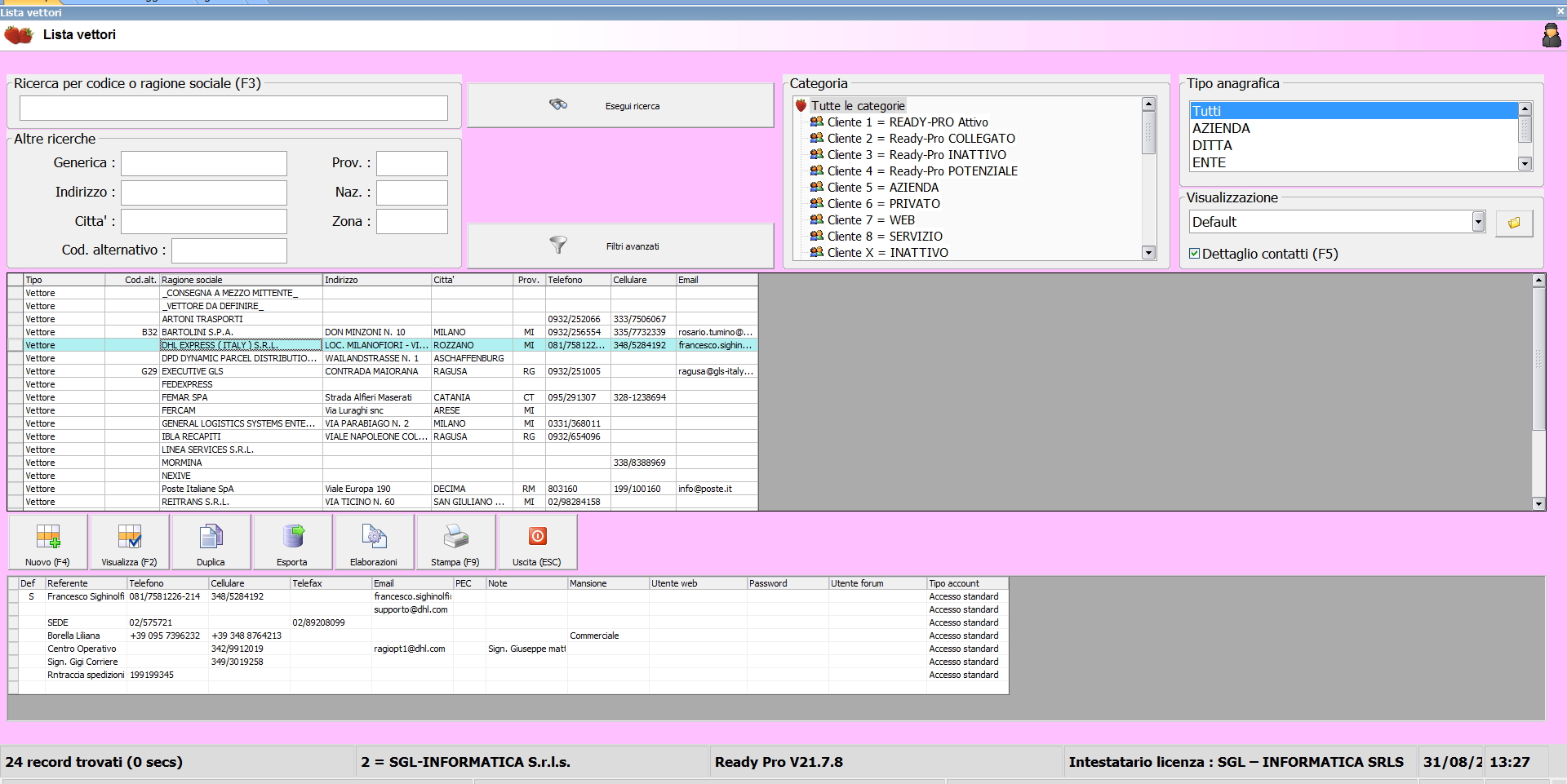Click the Stampa (F9) printer icon
Image resolution: width=1567 pixels, height=784 pixels.
tap(456, 542)
